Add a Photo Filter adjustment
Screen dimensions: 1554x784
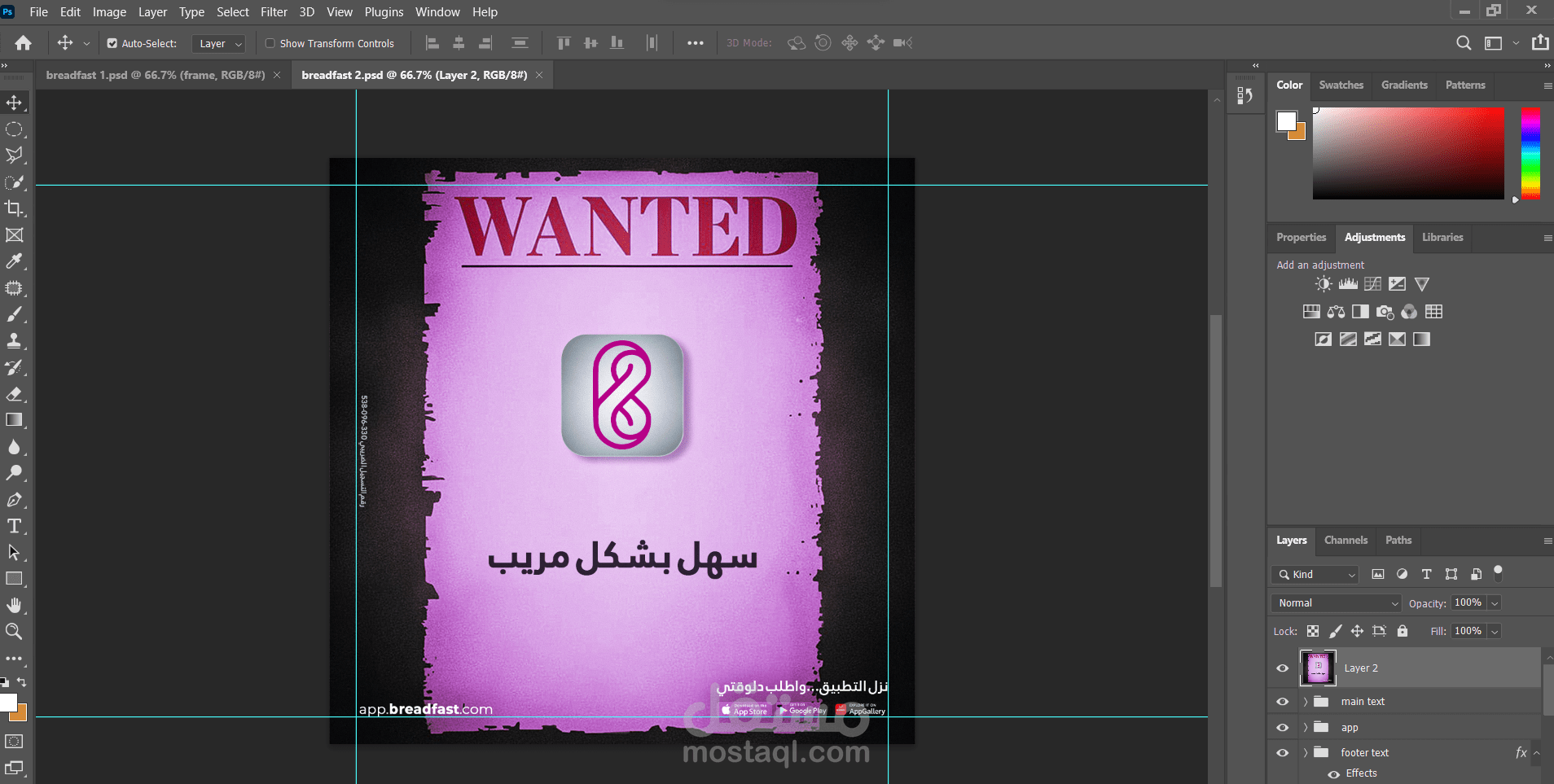tap(1385, 312)
